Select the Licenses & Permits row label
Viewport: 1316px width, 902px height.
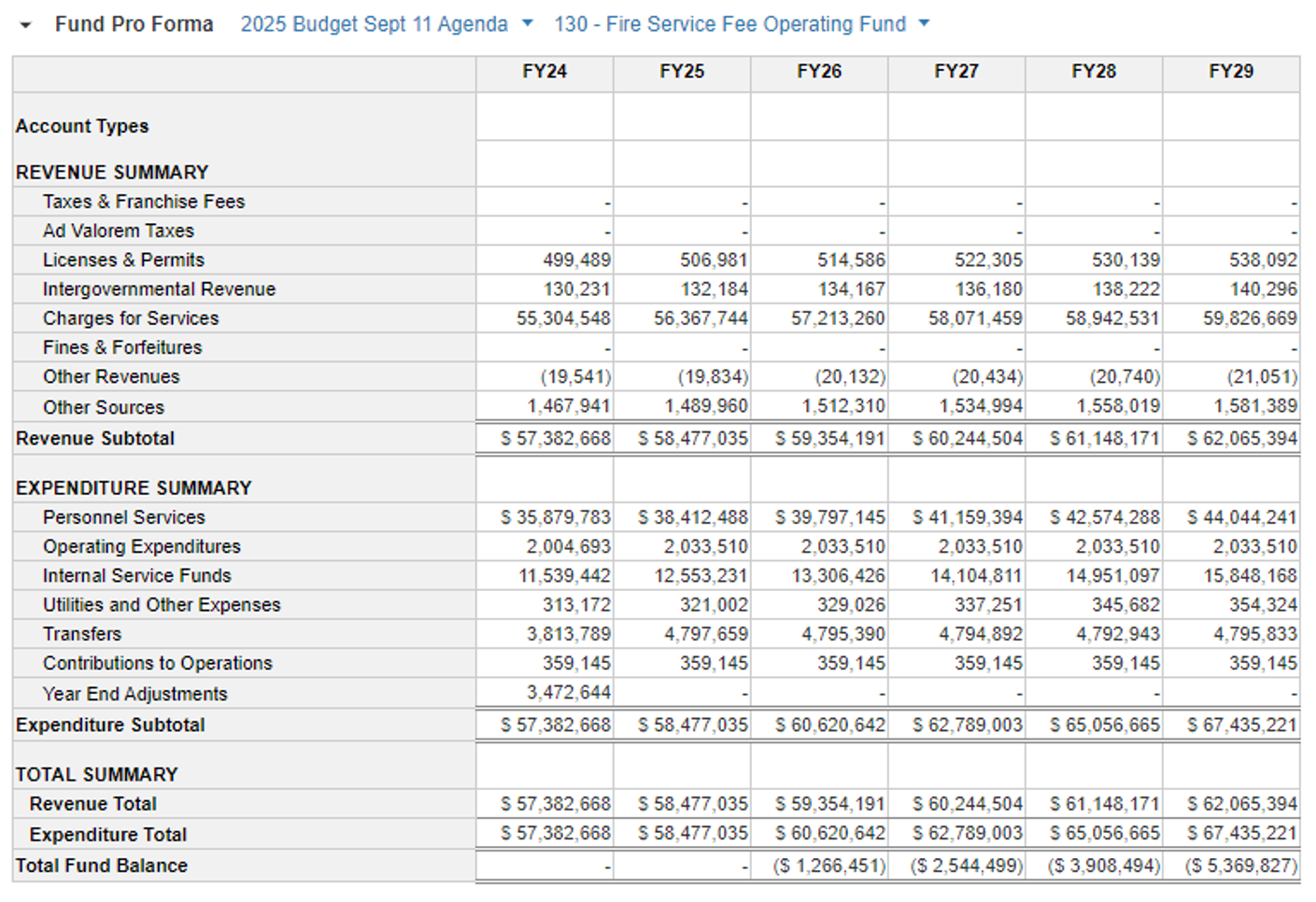(x=123, y=261)
